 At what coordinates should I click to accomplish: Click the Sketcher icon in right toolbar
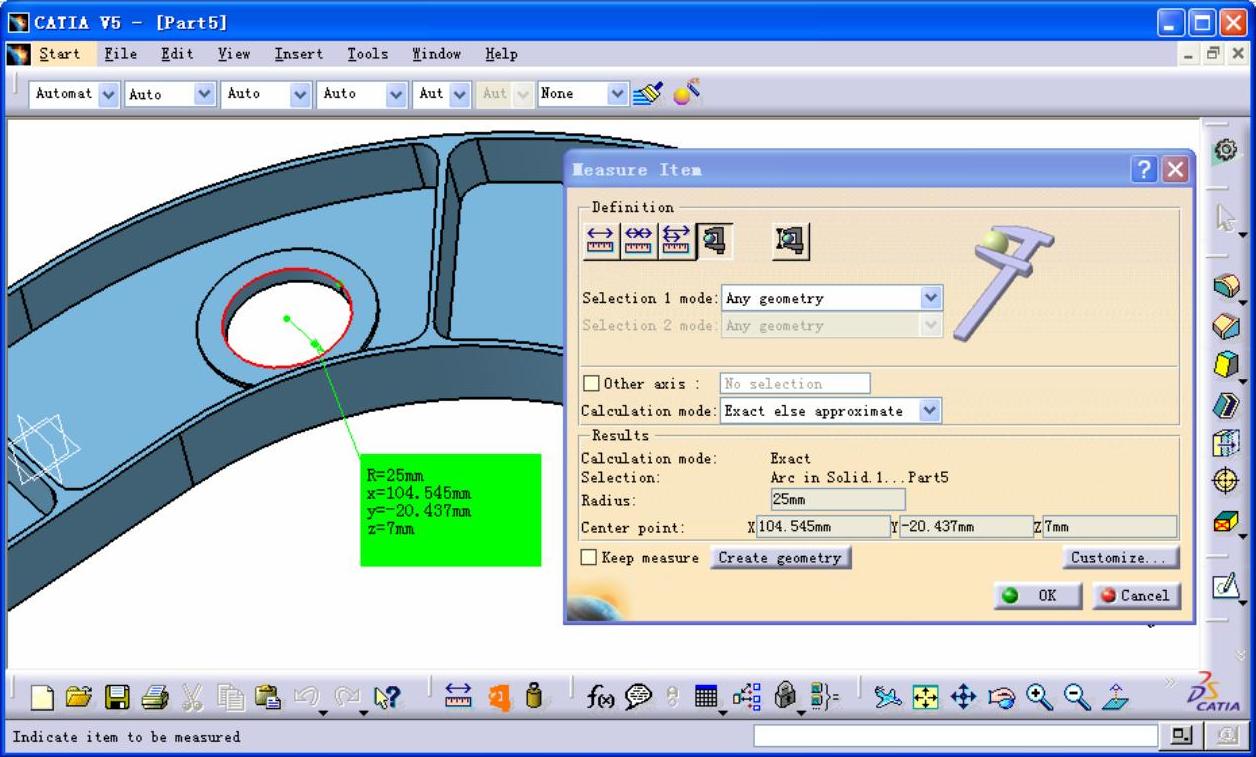1225,587
